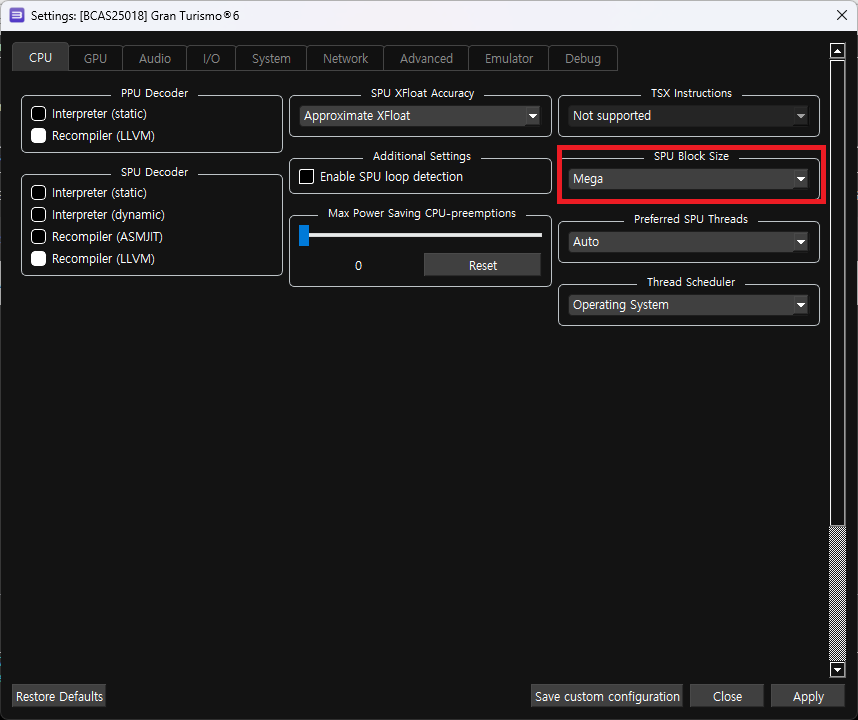858x720 pixels.
Task: Click the CPU-preemptions value 0
Action: tap(358, 265)
